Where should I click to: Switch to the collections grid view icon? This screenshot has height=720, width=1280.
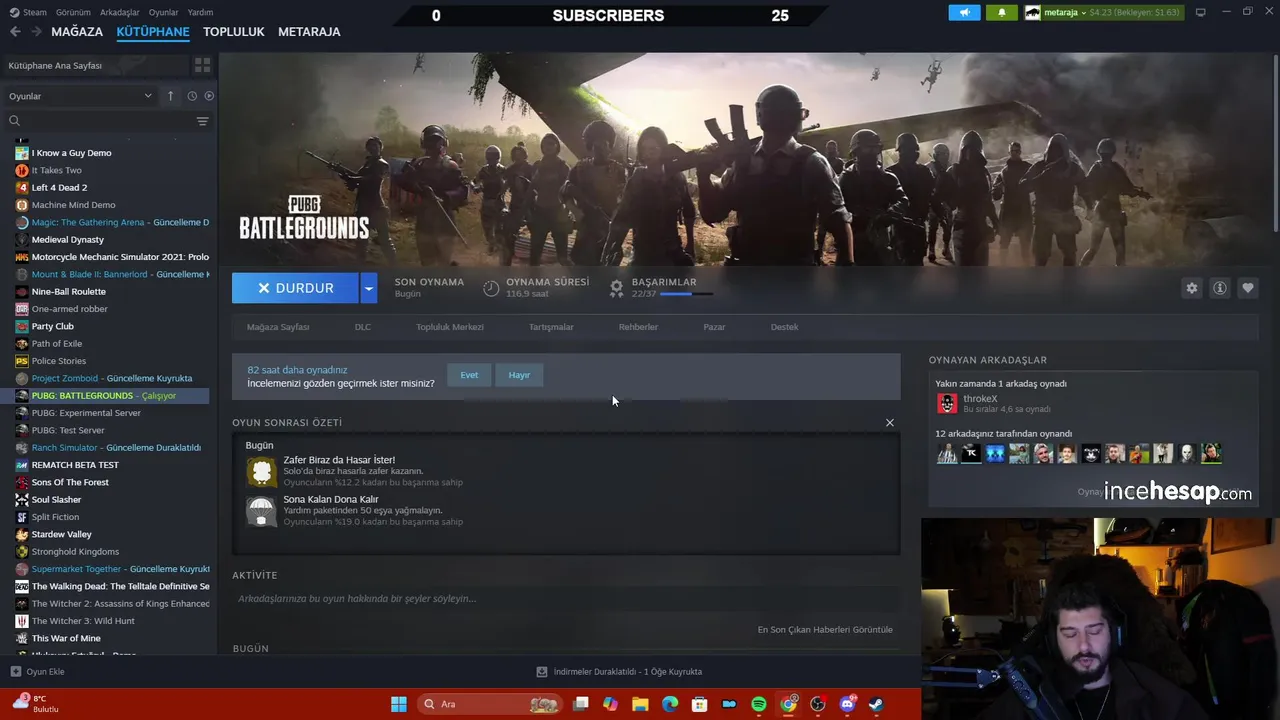[202, 65]
